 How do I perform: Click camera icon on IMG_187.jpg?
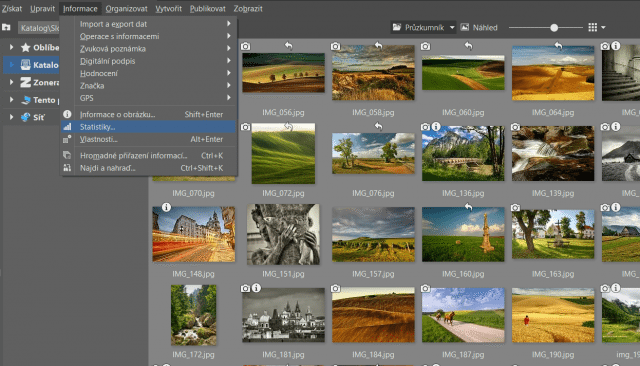[x=425, y=288]
